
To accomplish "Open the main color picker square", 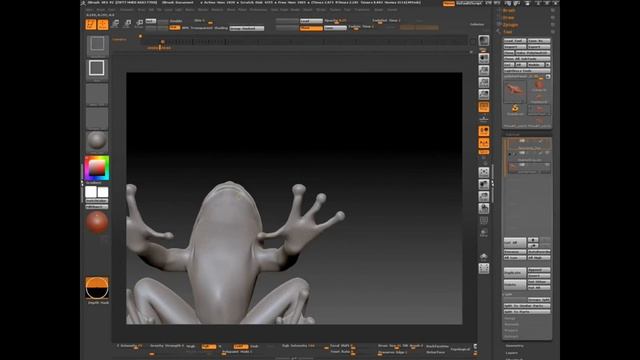I will pos(97,168).
